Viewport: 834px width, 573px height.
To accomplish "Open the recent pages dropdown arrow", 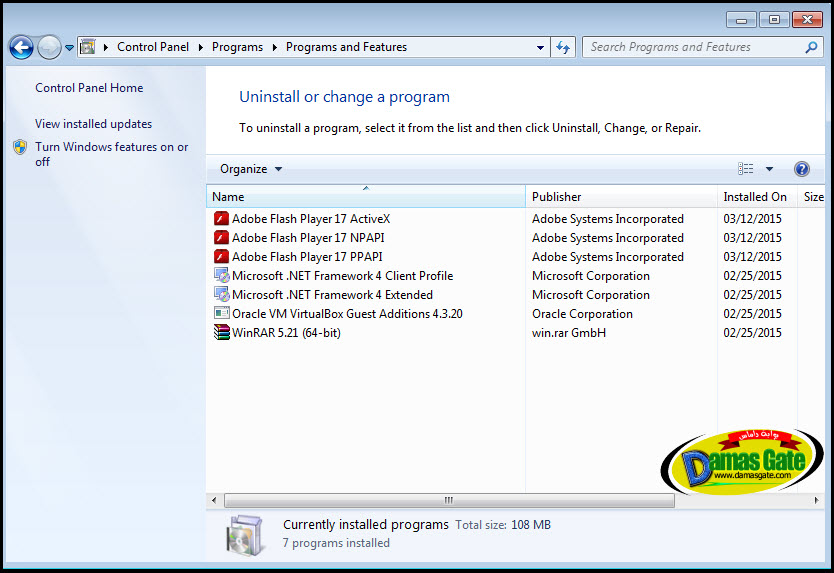I will [x=69, y=48].
